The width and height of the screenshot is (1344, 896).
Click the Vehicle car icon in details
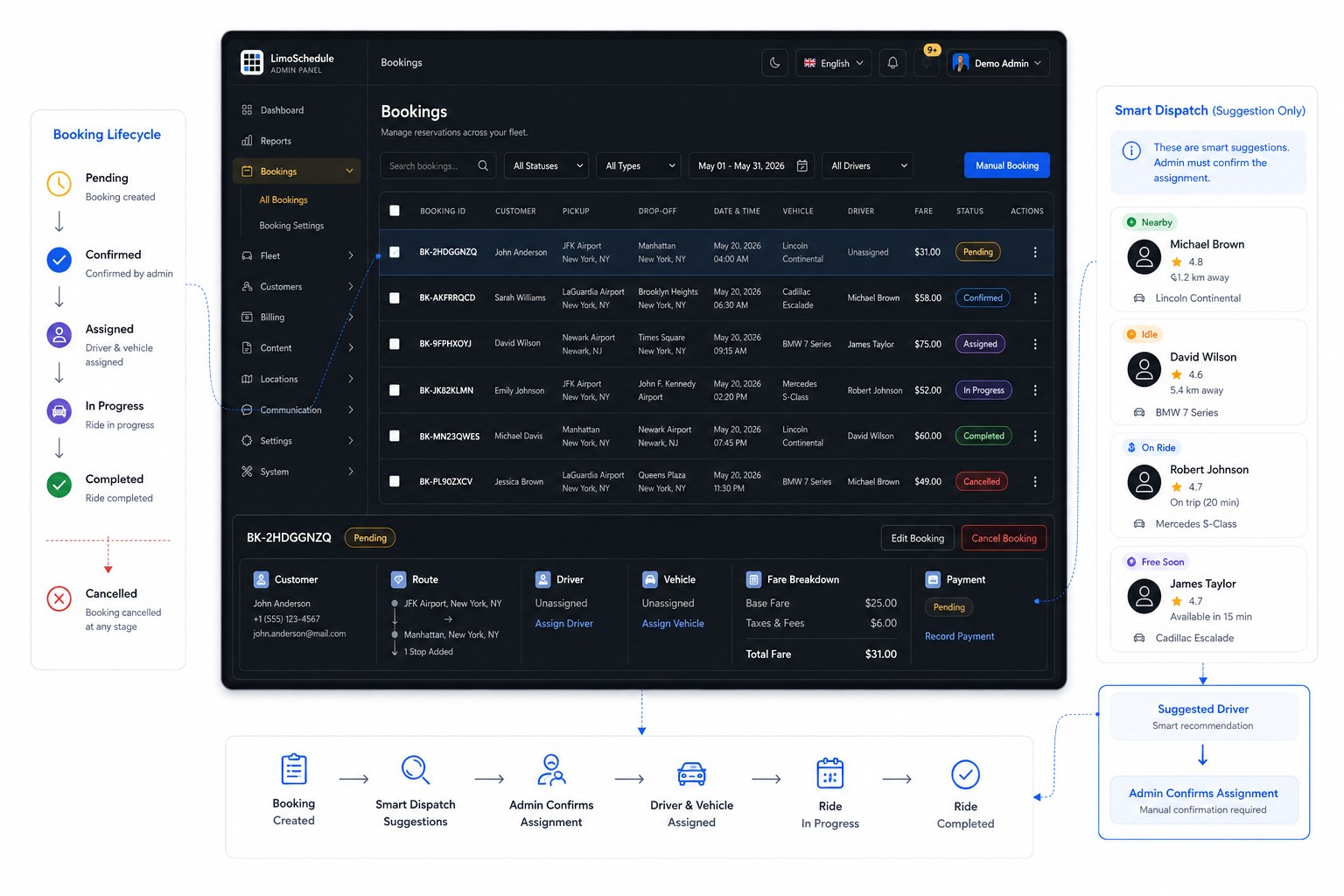pyautogui.click(x=650, y=579)
